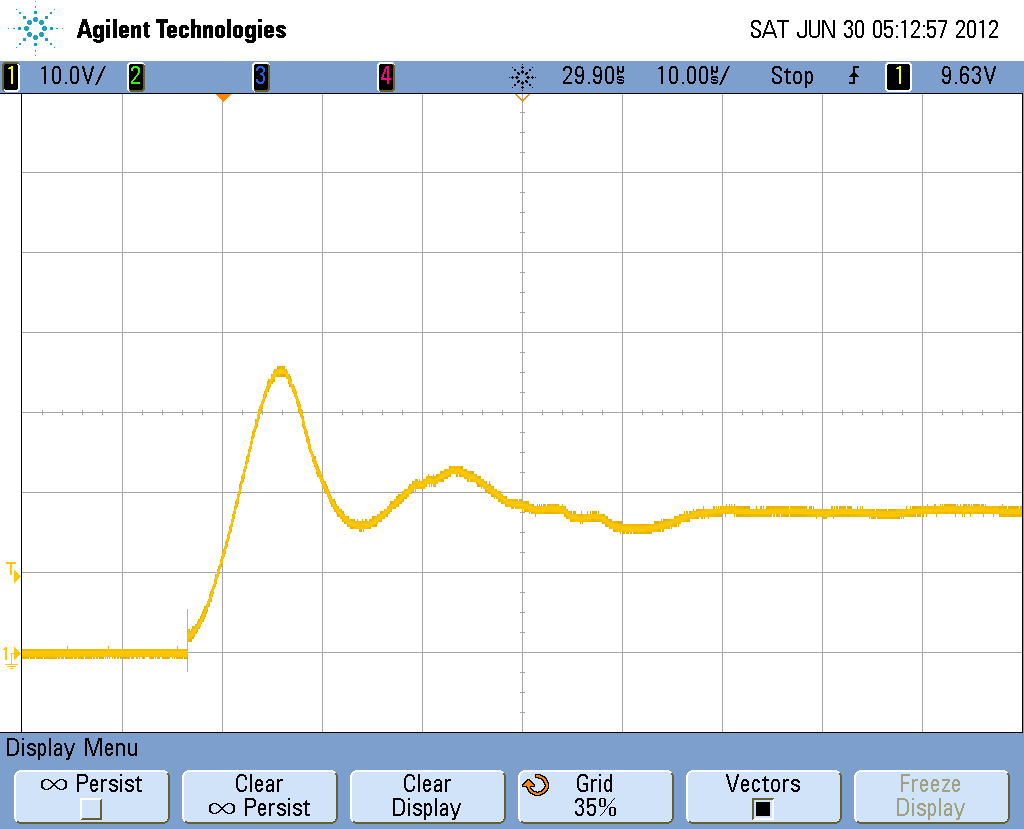Select the pink channel 4 indicator
This screenshot has height=829, width=1024.
pos(385,76)
